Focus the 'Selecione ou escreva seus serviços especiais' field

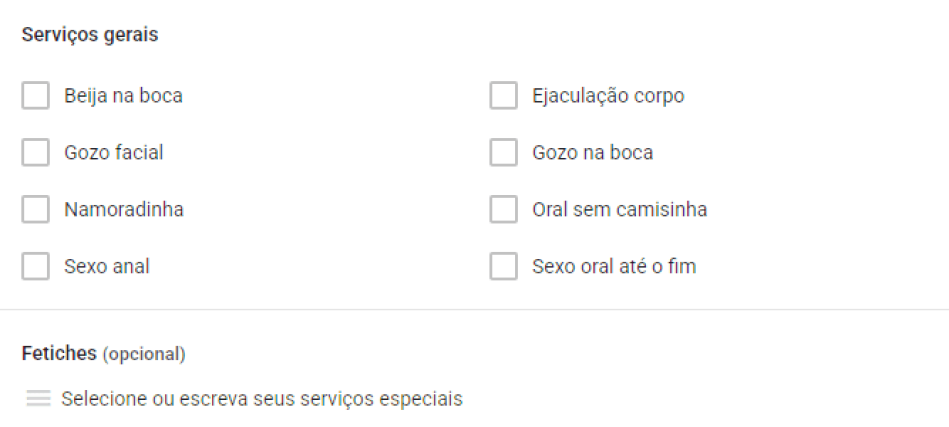pos(262,399)
